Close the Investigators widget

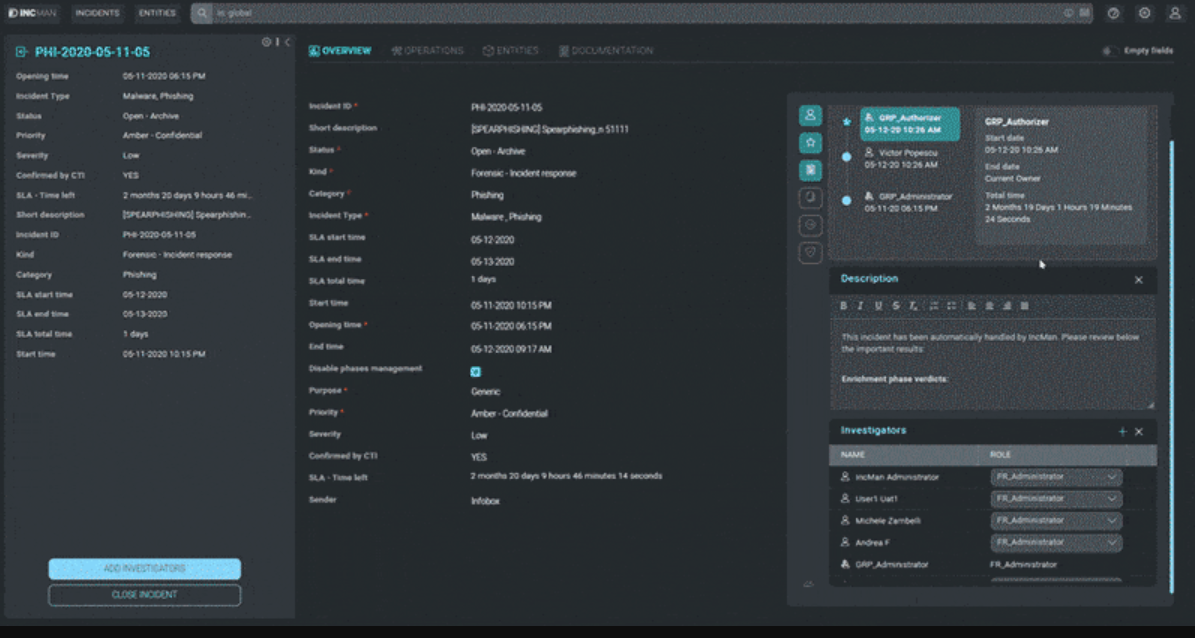click(1139, 431)
